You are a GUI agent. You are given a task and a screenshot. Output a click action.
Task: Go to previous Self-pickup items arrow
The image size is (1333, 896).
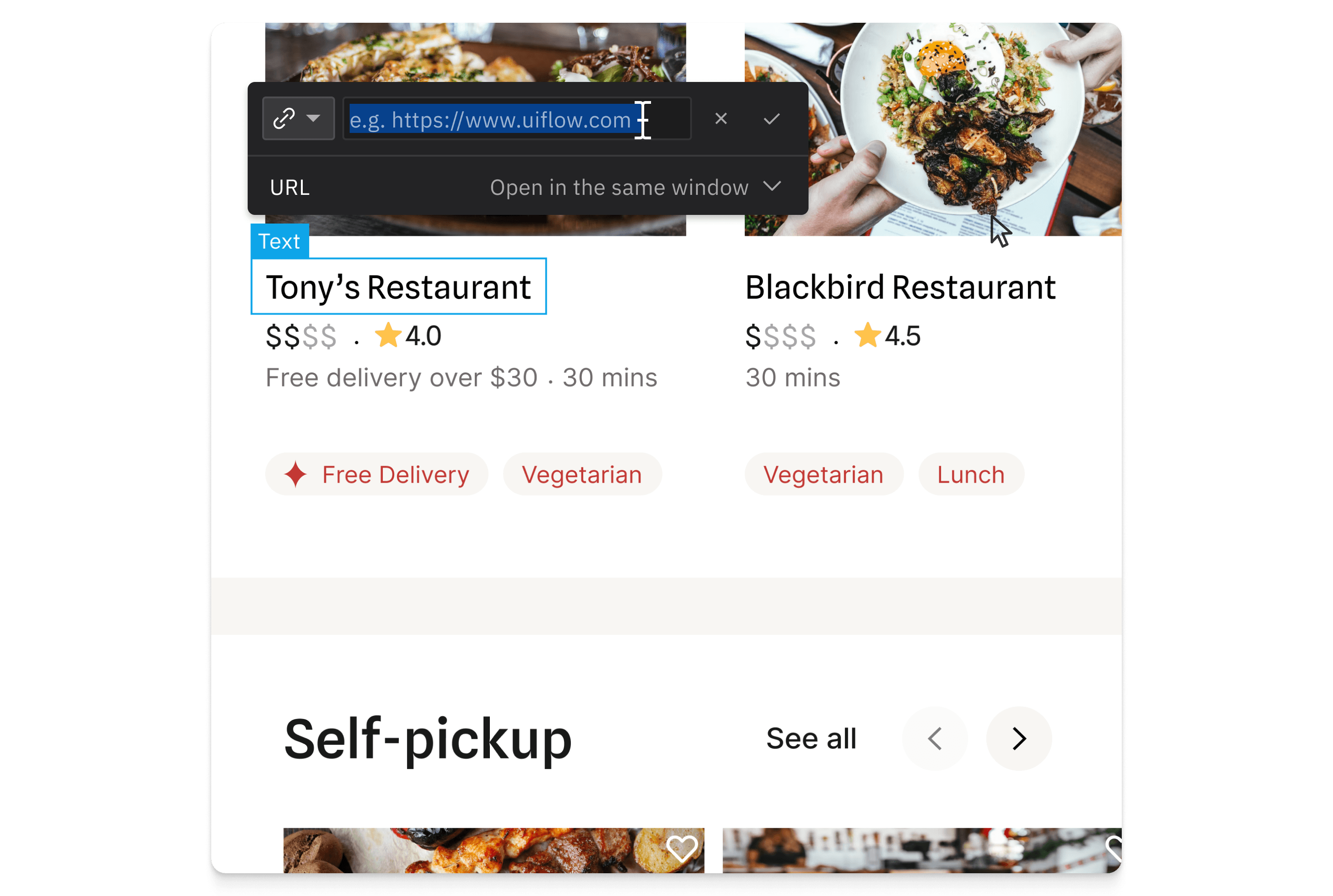(x=935, y=738)
